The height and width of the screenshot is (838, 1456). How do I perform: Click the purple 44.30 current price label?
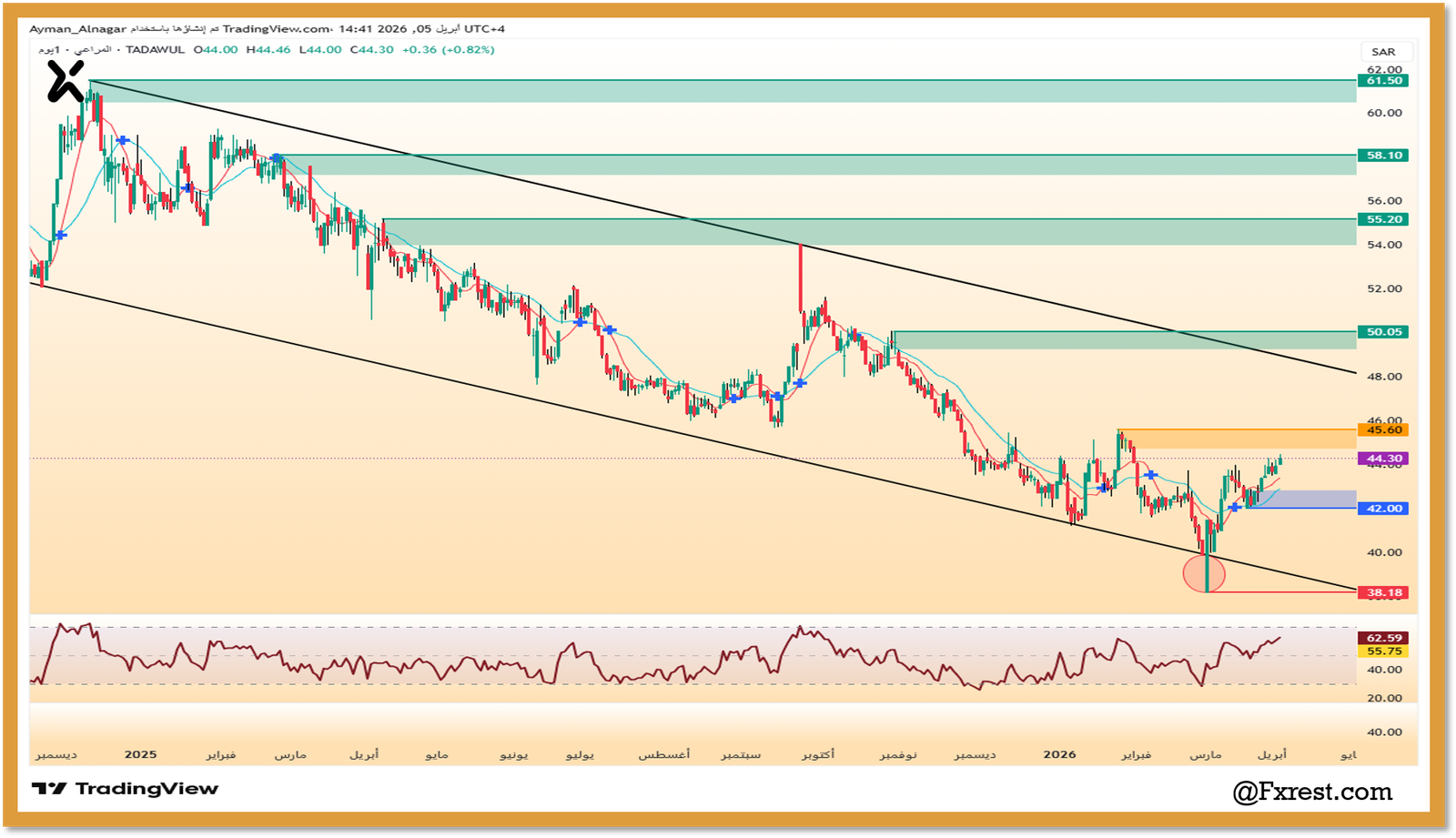point(1383,459)
